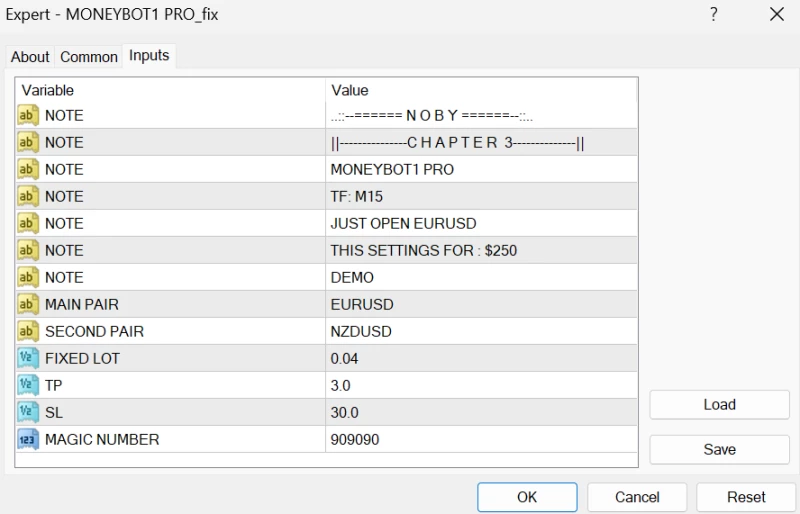Viewport: 800px width, 514px height.
Task: Click the string icon beside SECOND PAIR
Action: pyautogui.click(x=28, y=331)
